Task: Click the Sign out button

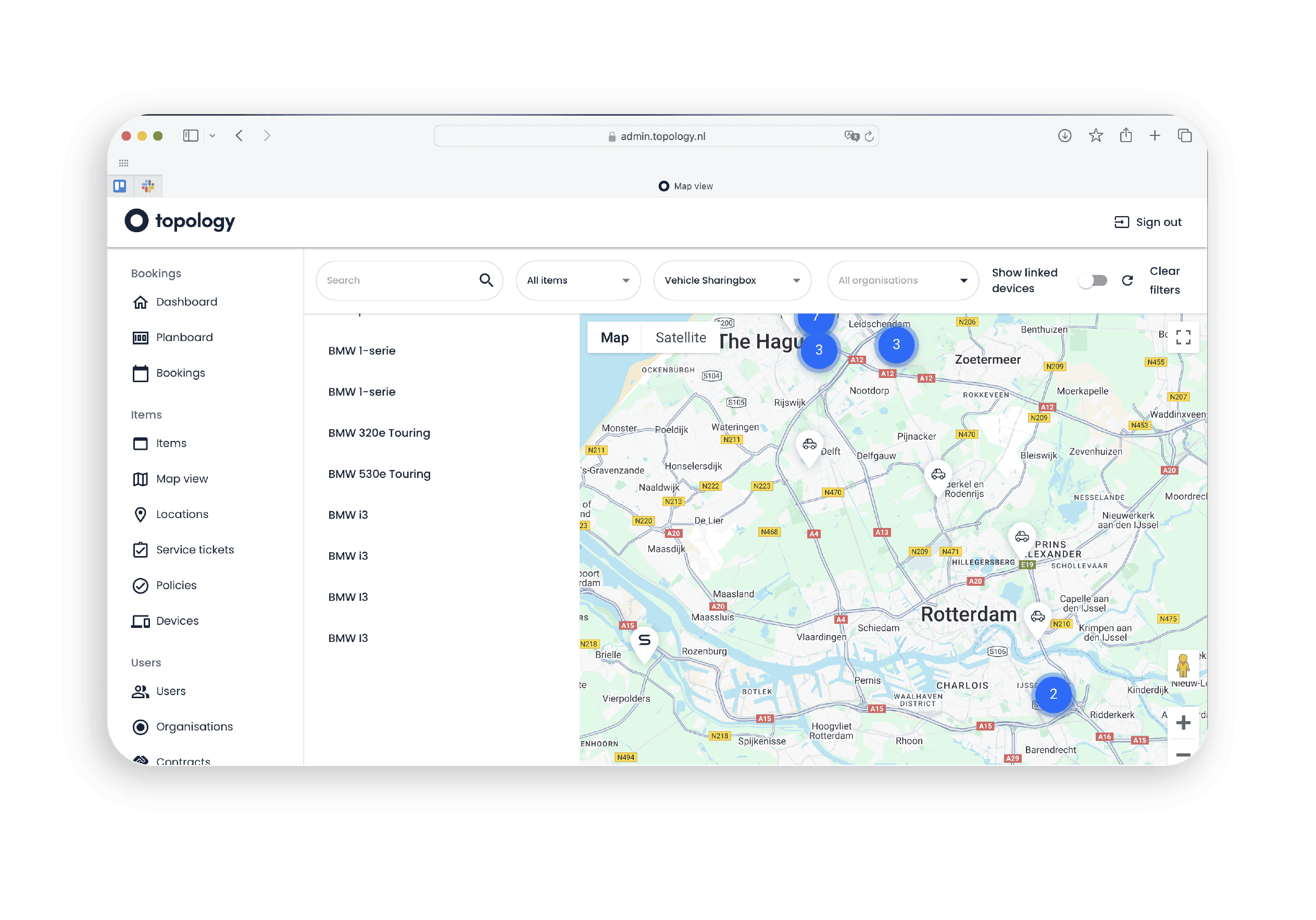Action: pos(1147,222)
